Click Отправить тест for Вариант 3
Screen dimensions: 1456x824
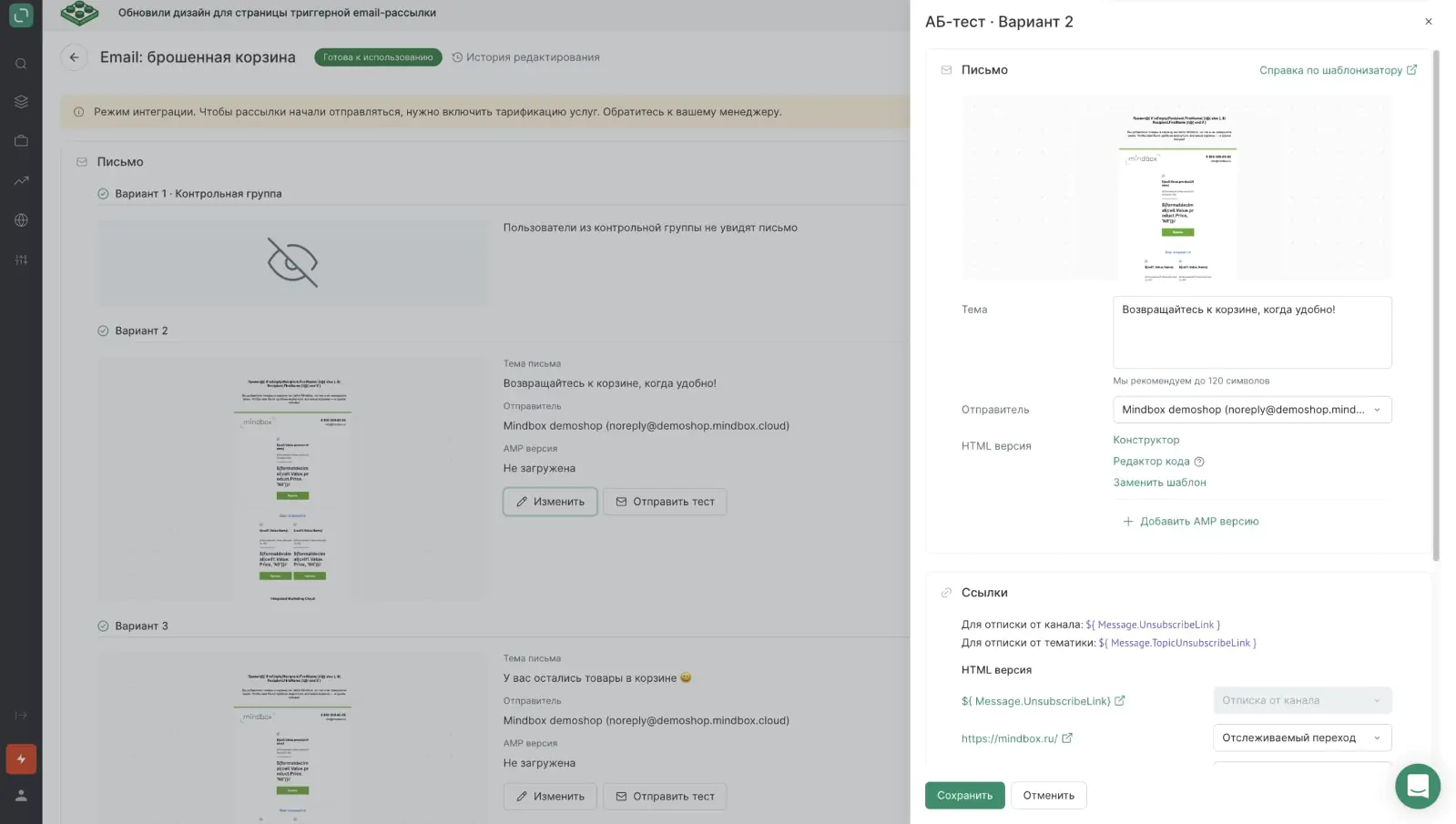pos(665,797)
